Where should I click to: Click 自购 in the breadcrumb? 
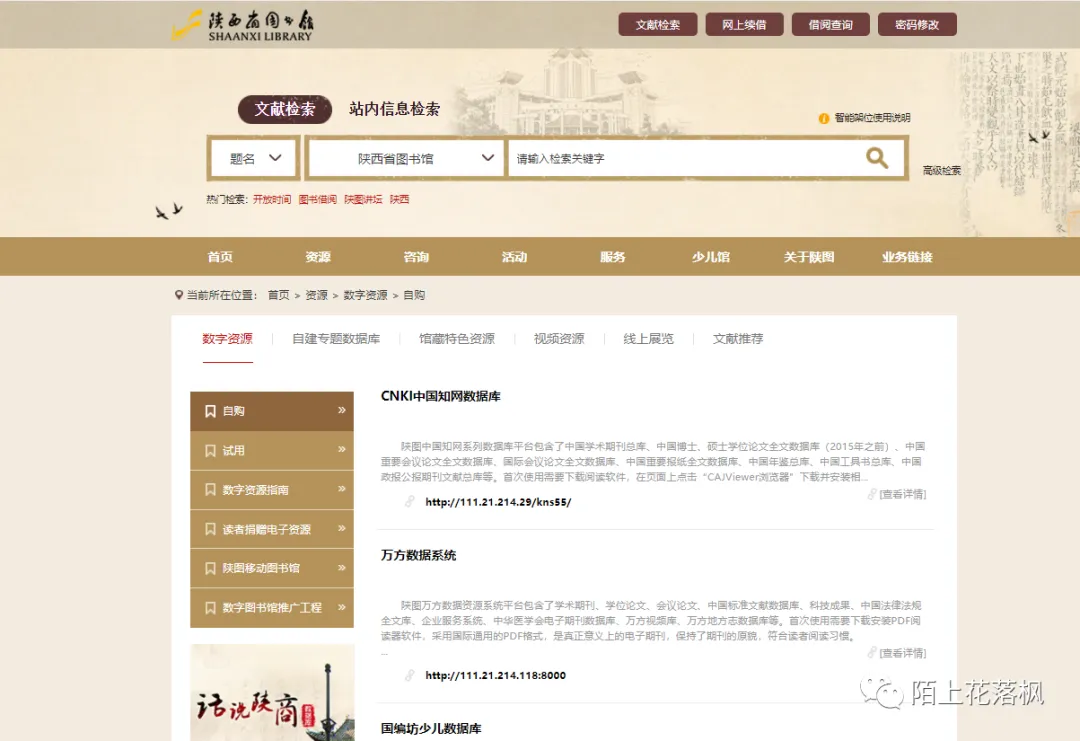click(x=414, y=295)
